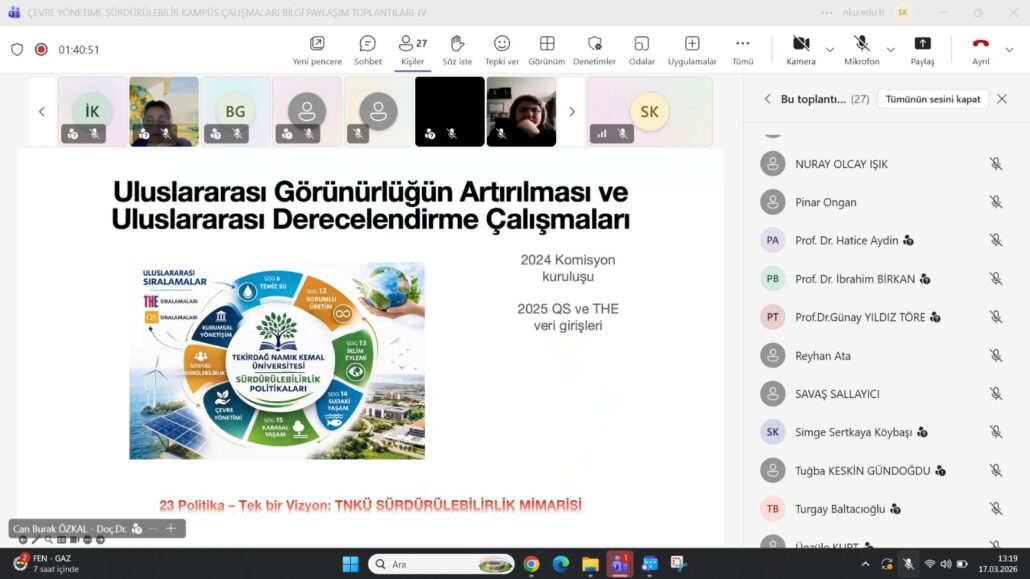Viewport: 1030px width, 579px height.
Task: Select the SK participant video thumbnail
Action: pos(649,112)
